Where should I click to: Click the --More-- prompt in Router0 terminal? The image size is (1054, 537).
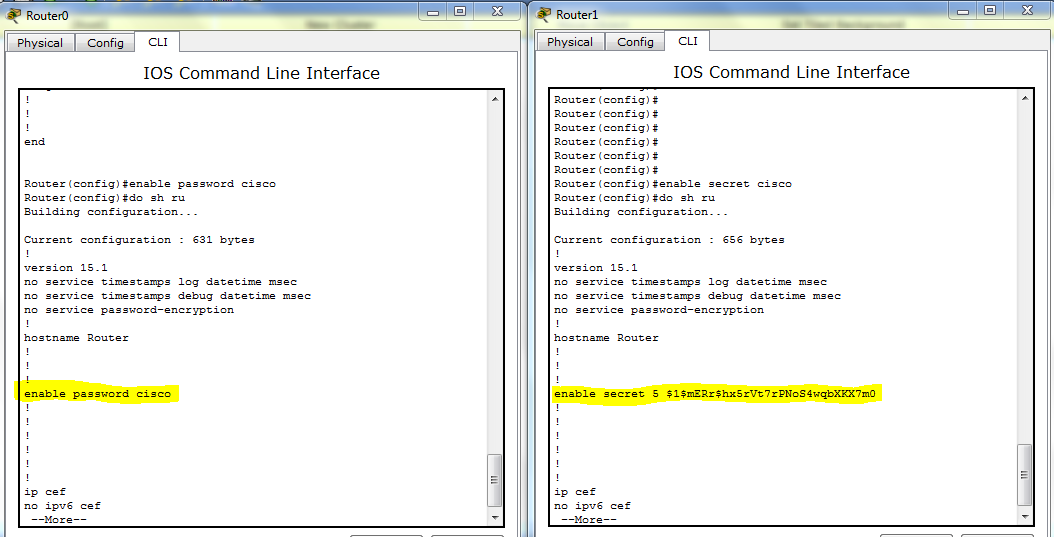[x=59, y=520]
